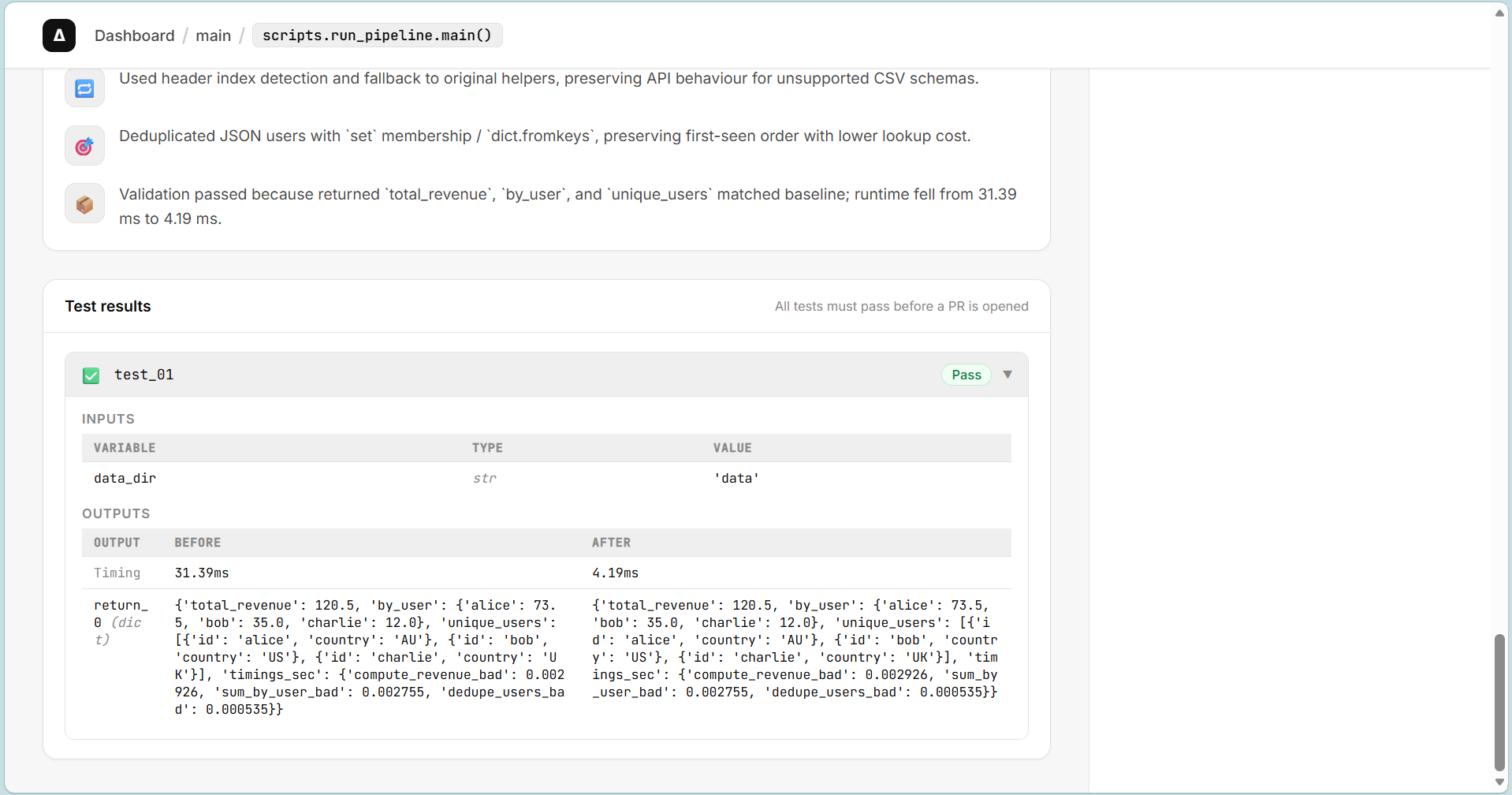Open the Dashboard breadcrumb link
Screen dimensions: 1512x795
tap(135, 35)
